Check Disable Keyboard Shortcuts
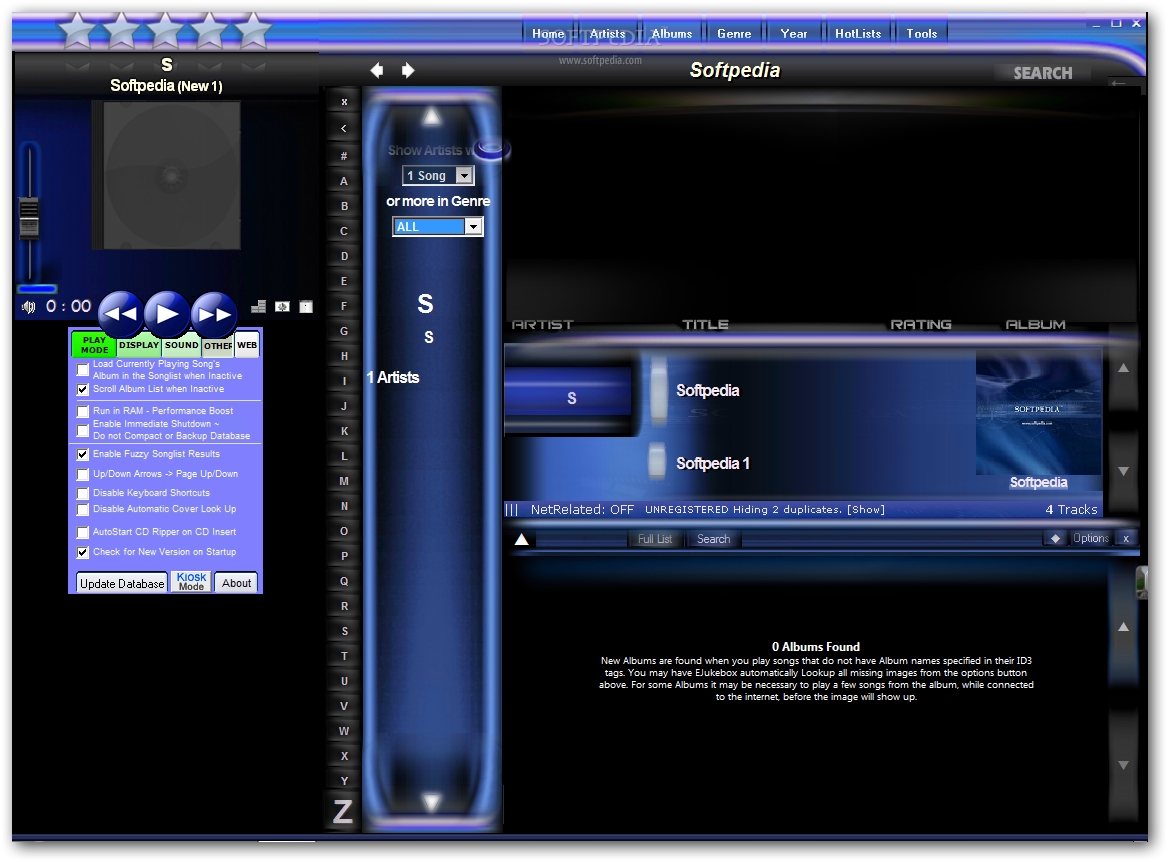This screenshot has width=1168, height=862. (82, 492)
